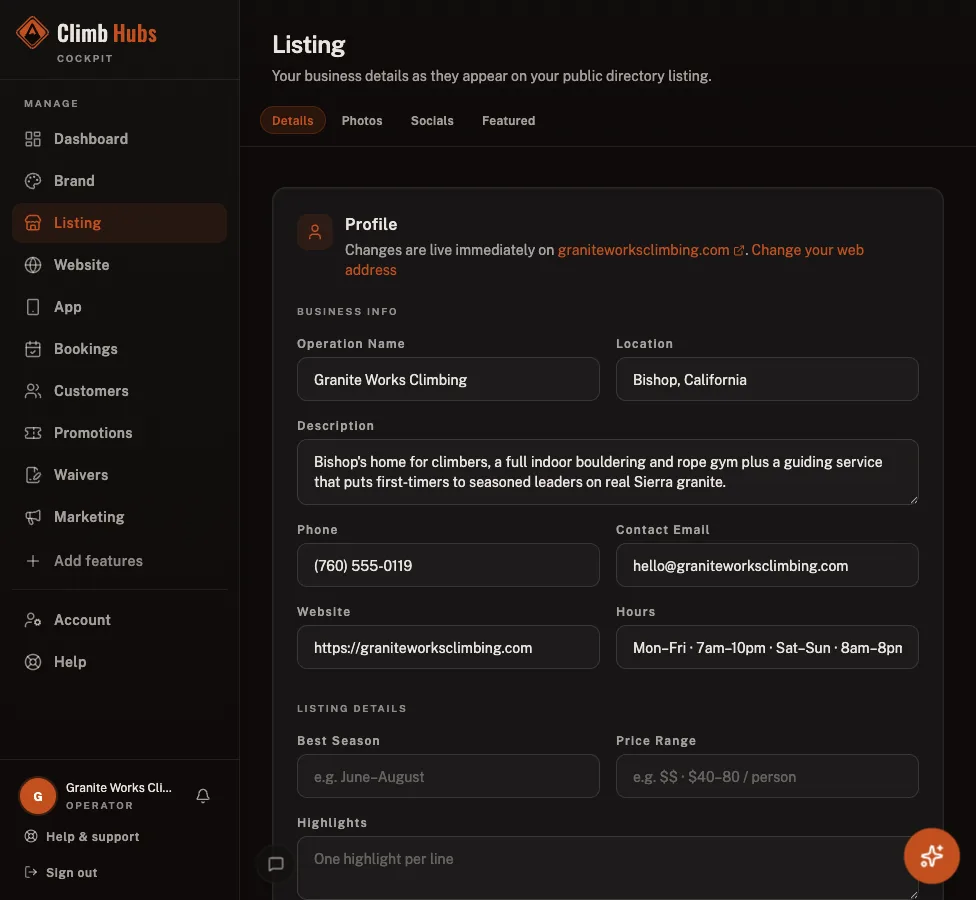Image resolution: width=976 pixels, height=900 pixels.
Task: Focus the Operation Name field
Action: 448,379
